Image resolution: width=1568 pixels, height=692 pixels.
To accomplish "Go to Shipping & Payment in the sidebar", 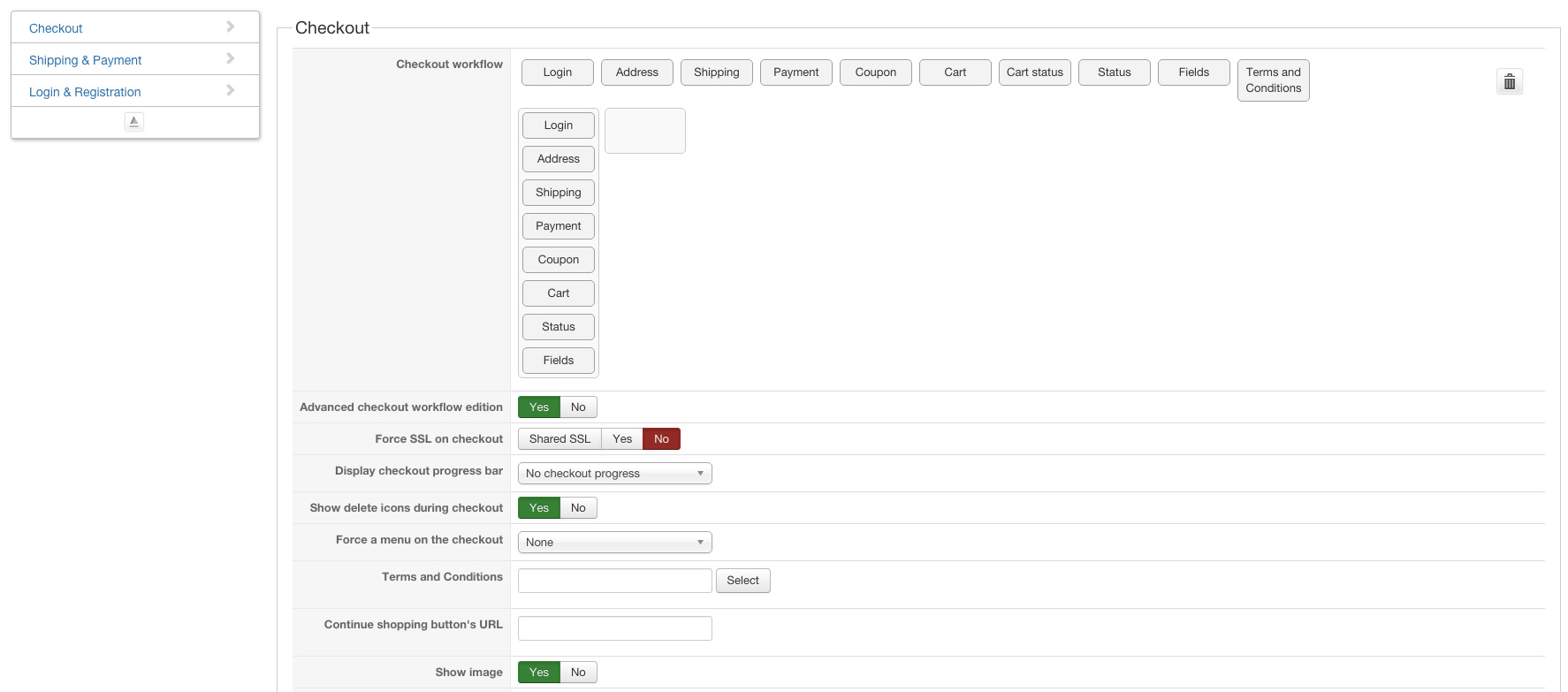I will (135, 59).
